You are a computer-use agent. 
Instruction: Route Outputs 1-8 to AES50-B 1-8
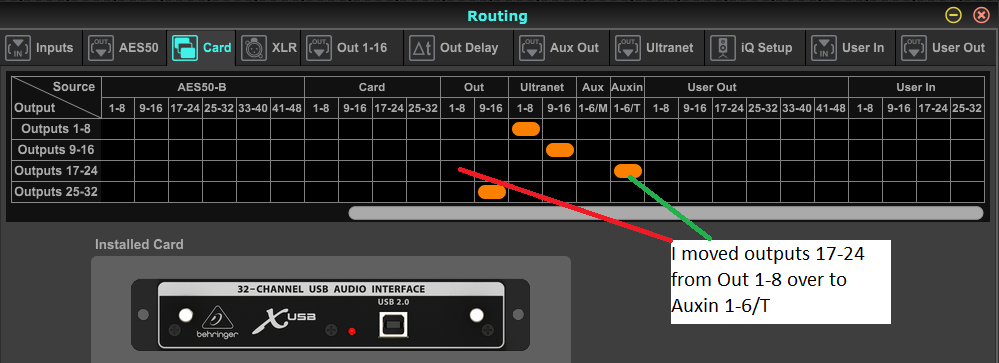[x=118, y=129]
